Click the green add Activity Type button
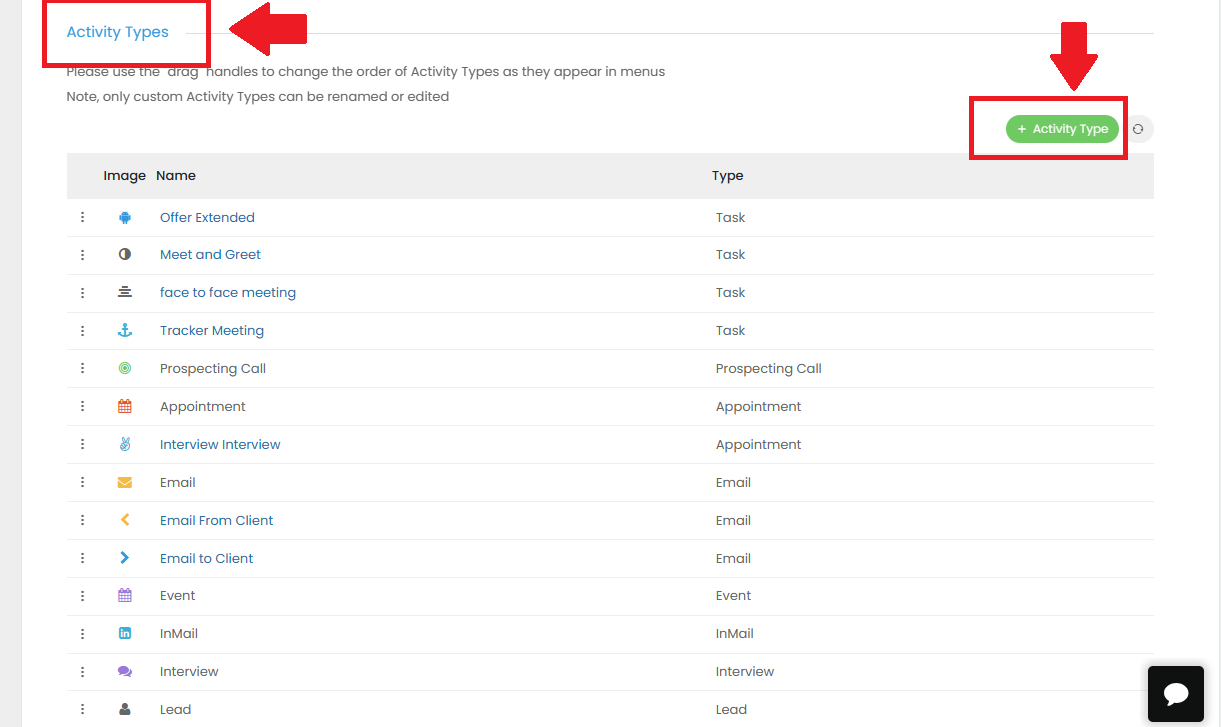 pos(1062,129)
